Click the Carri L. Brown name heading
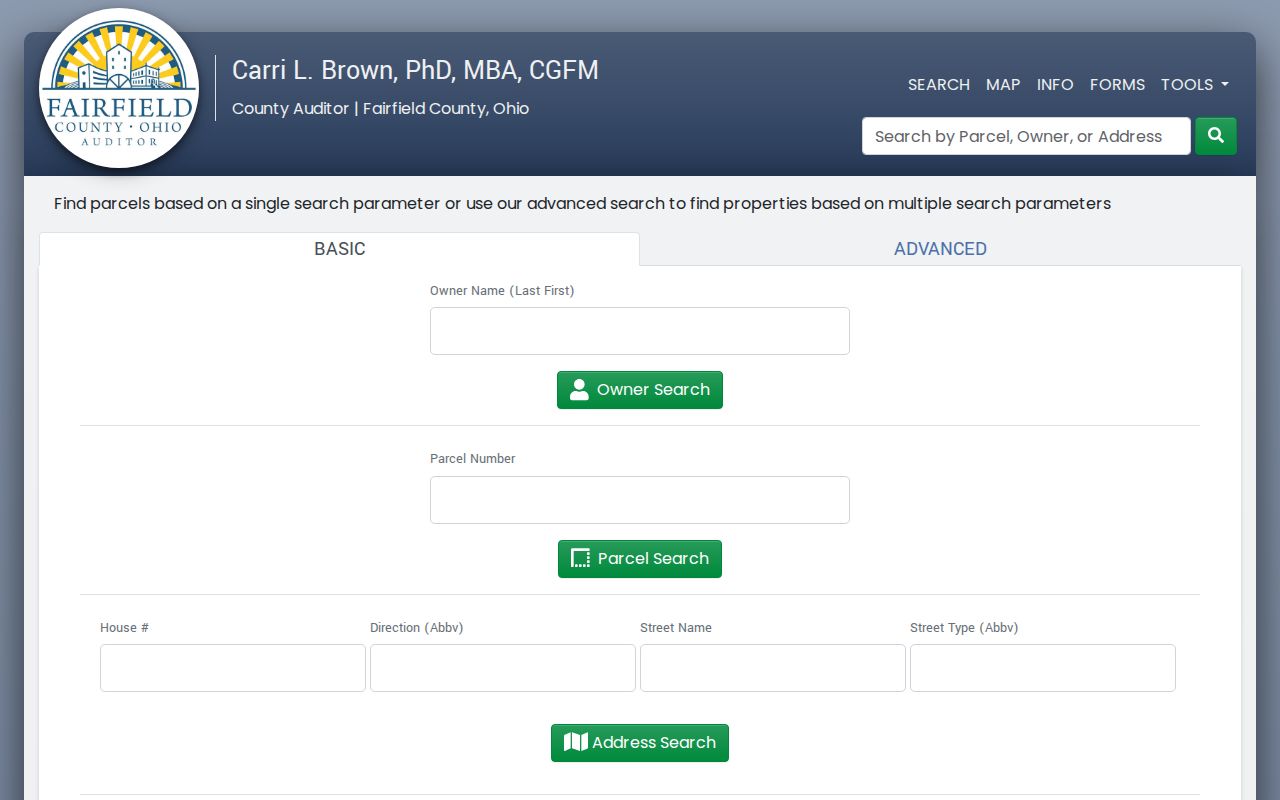The image size is (1280, 800). coord(415,70)
